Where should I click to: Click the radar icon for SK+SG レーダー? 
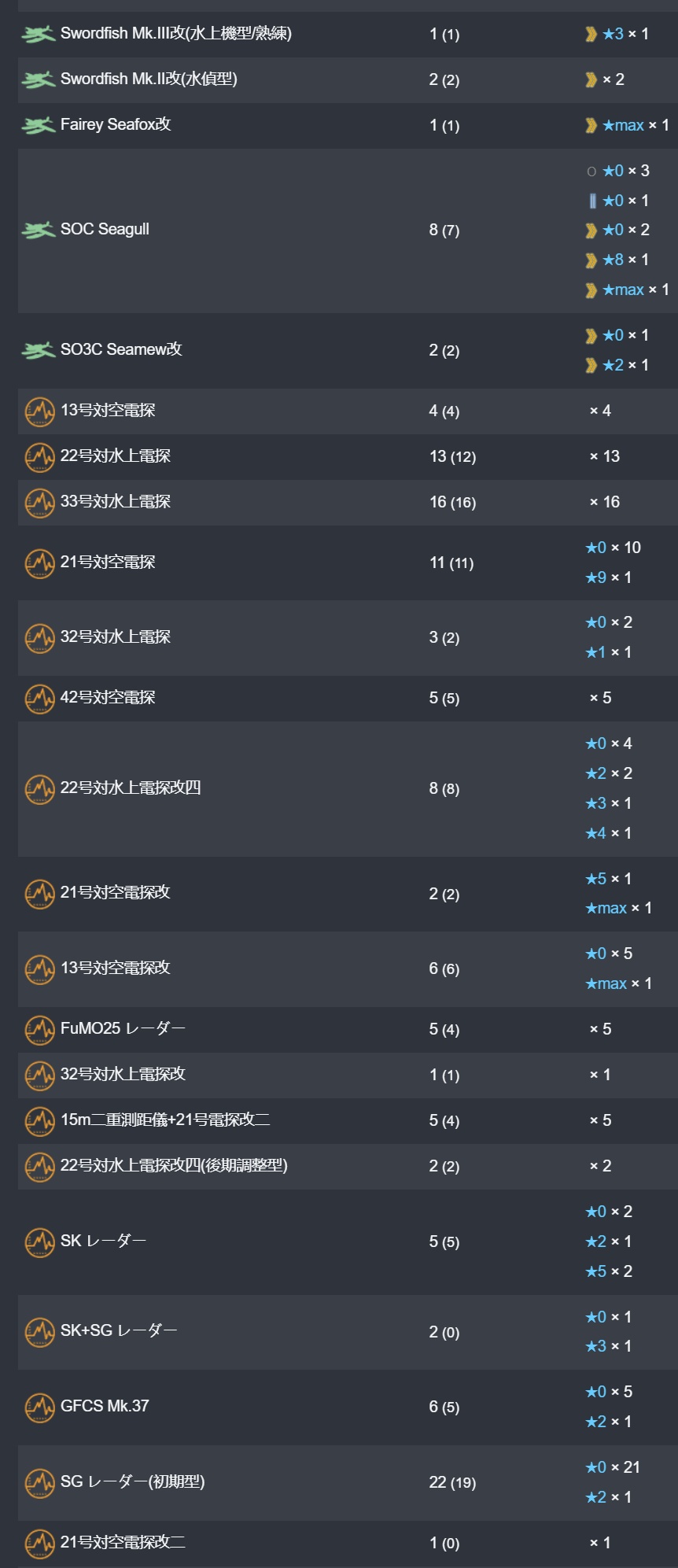pos(39,1331)
